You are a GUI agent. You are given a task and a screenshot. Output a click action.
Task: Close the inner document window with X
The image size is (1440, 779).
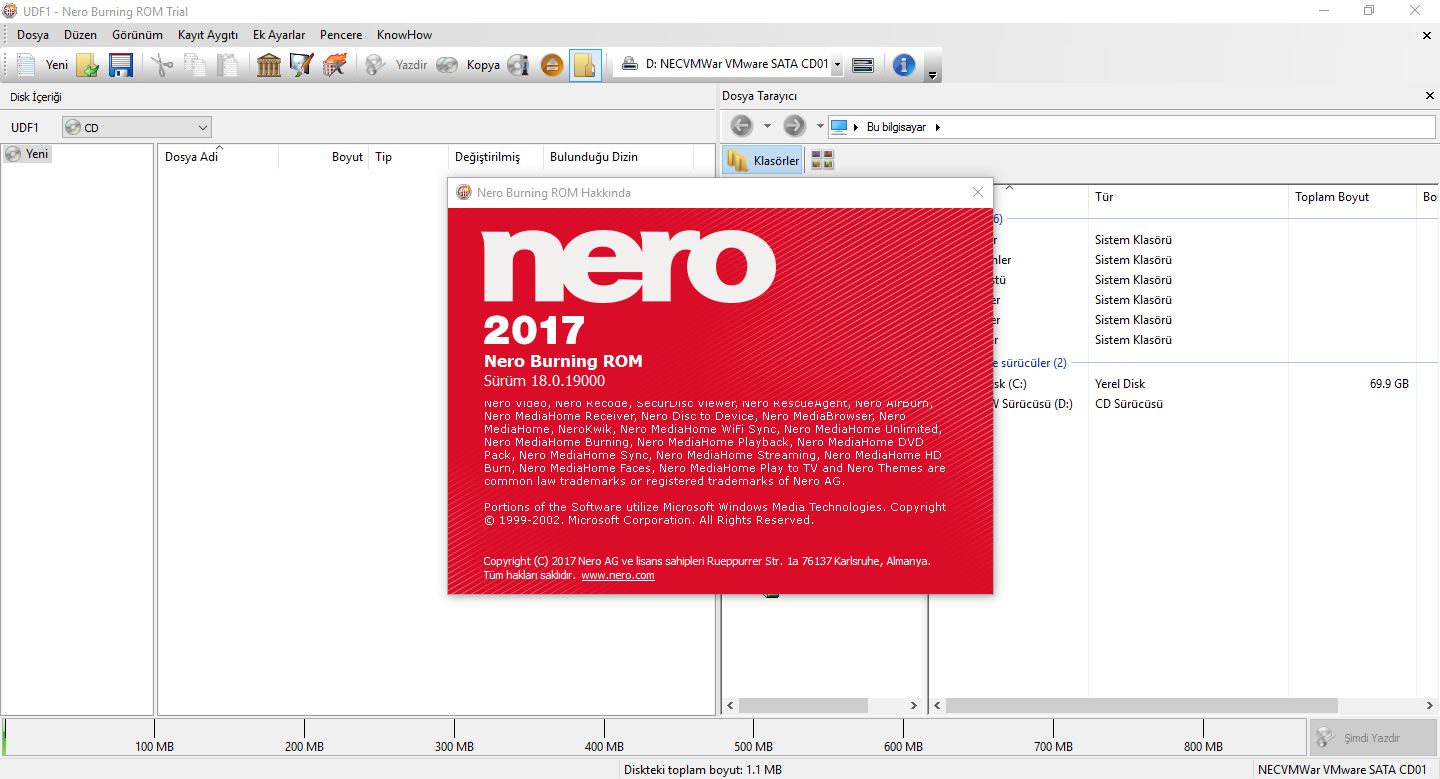click(x=1427, y=35)
